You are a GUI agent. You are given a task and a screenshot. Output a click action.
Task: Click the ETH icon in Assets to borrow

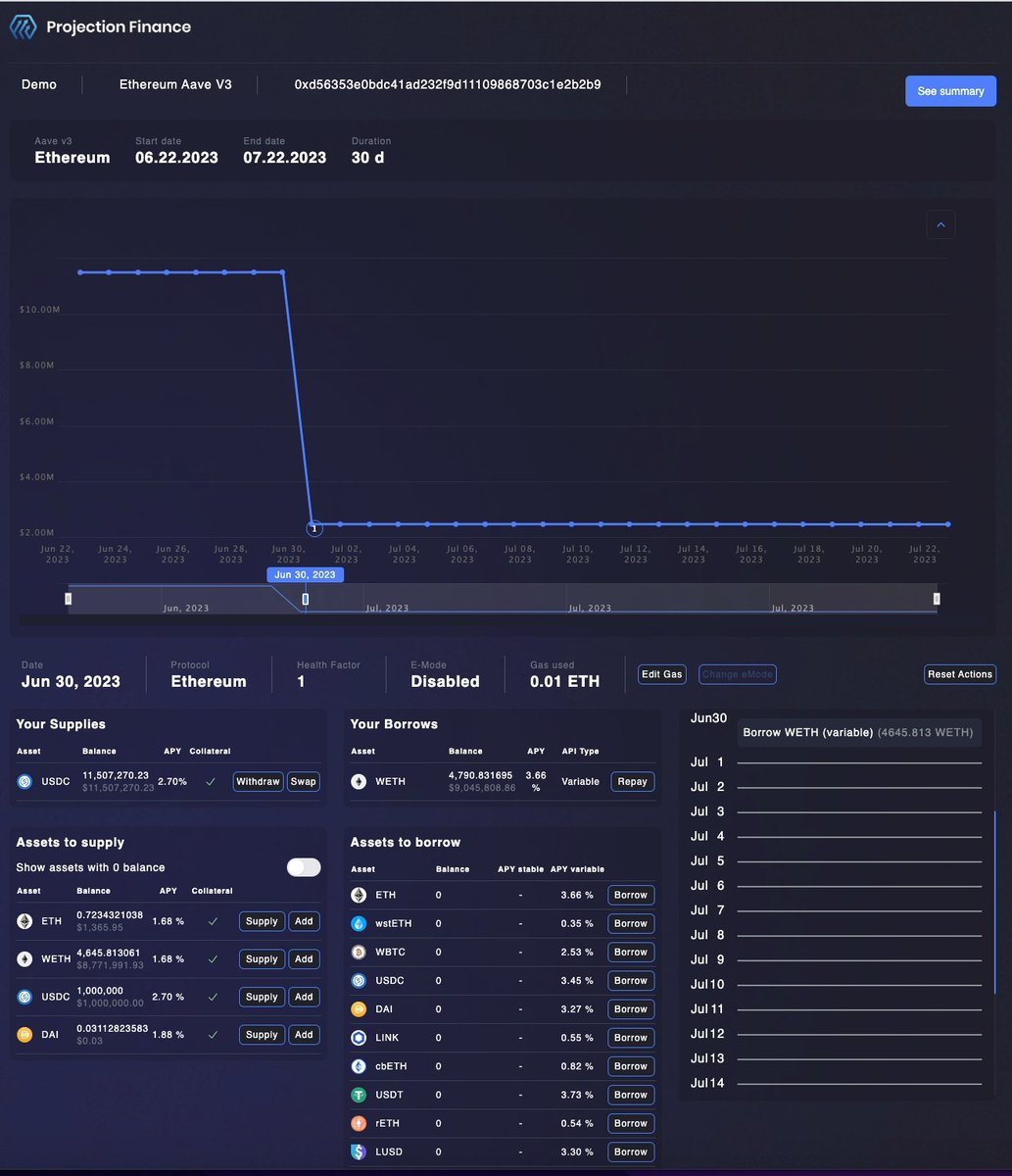point(359,895)
